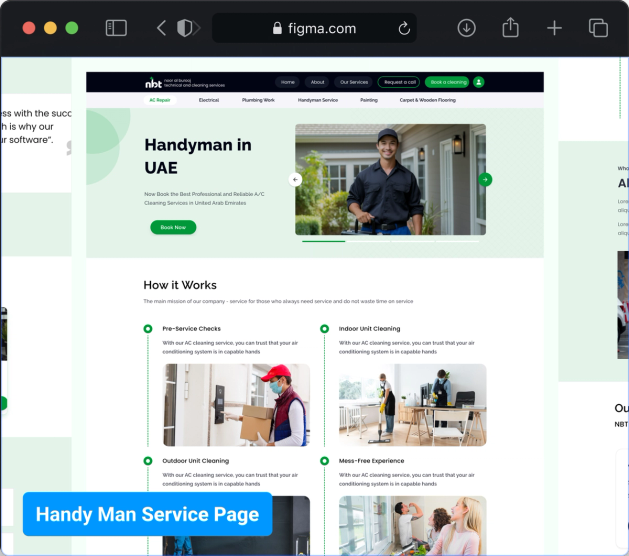Select the Painting tab

pos(369,100)
